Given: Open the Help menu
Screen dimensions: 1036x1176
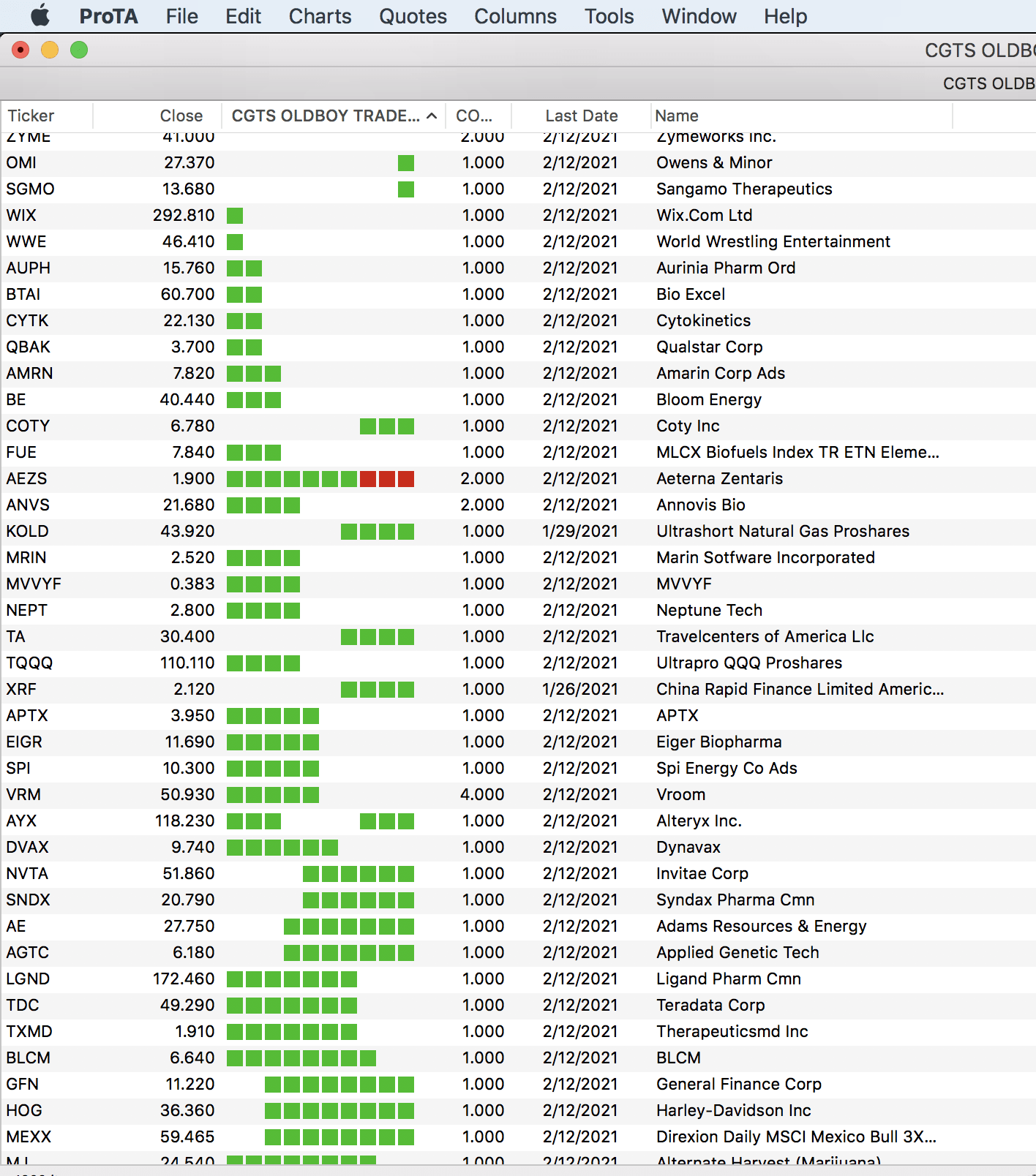Looking at the screenshot, I should (785, 16).
